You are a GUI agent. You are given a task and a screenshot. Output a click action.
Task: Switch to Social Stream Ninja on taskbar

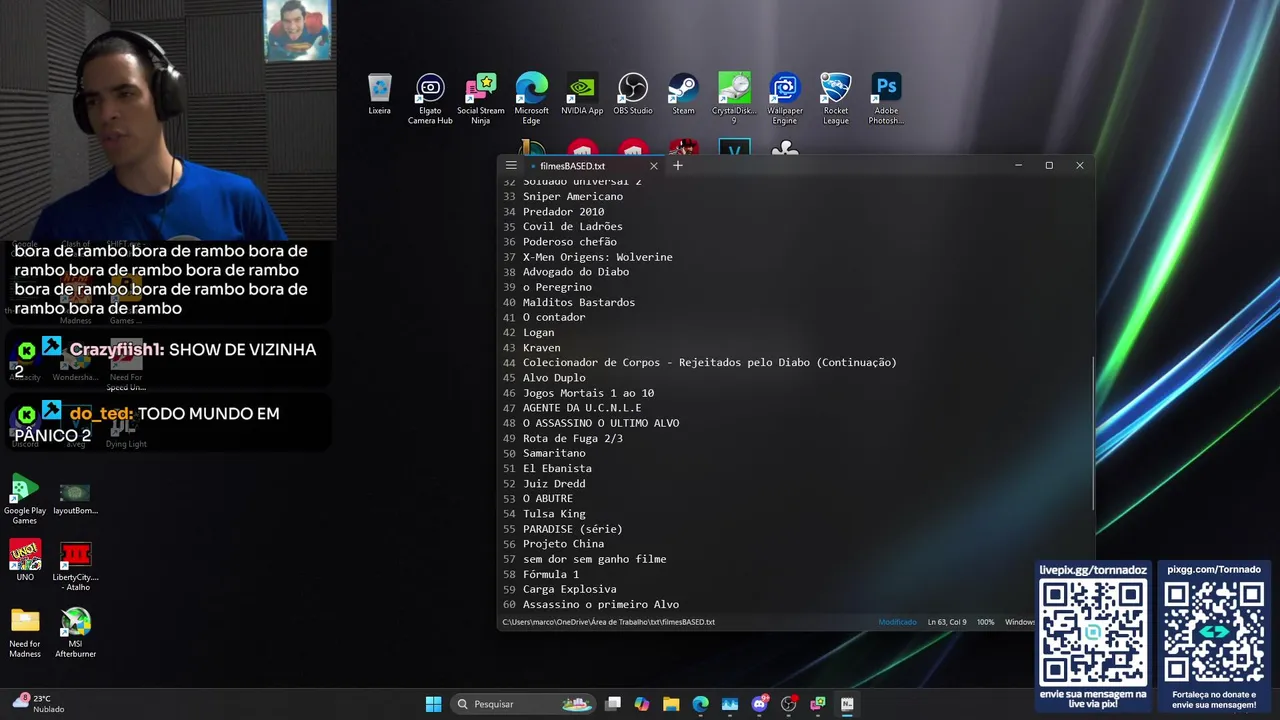pos(818,704)
